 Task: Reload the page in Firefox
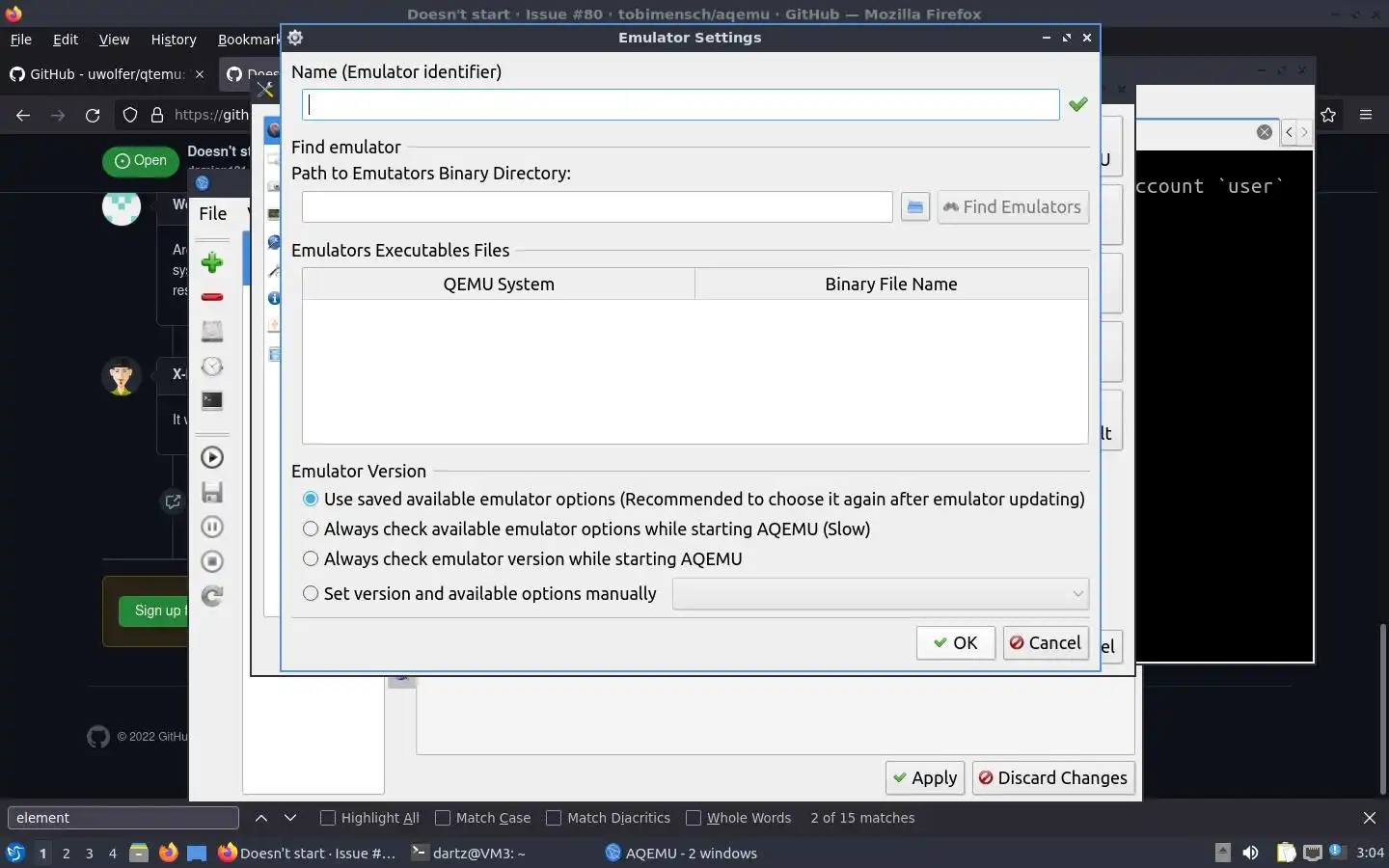93,115
